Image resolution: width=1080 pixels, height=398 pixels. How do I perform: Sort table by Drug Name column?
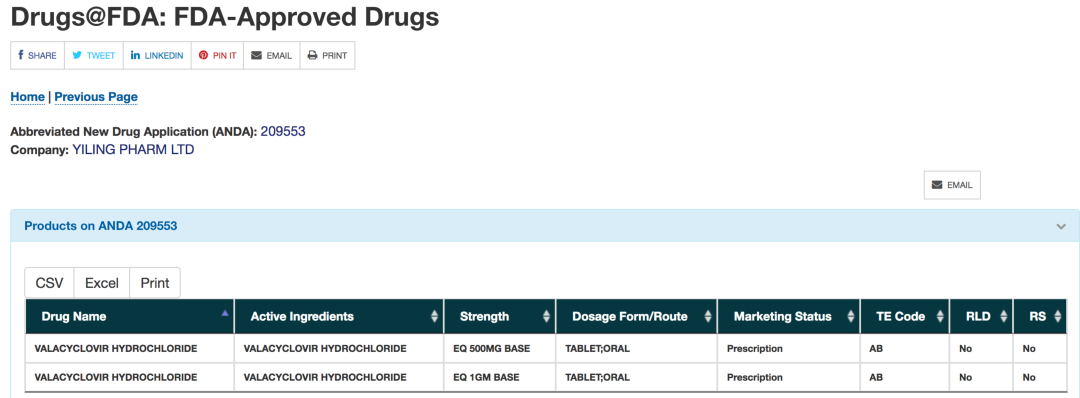click(130, 317)
